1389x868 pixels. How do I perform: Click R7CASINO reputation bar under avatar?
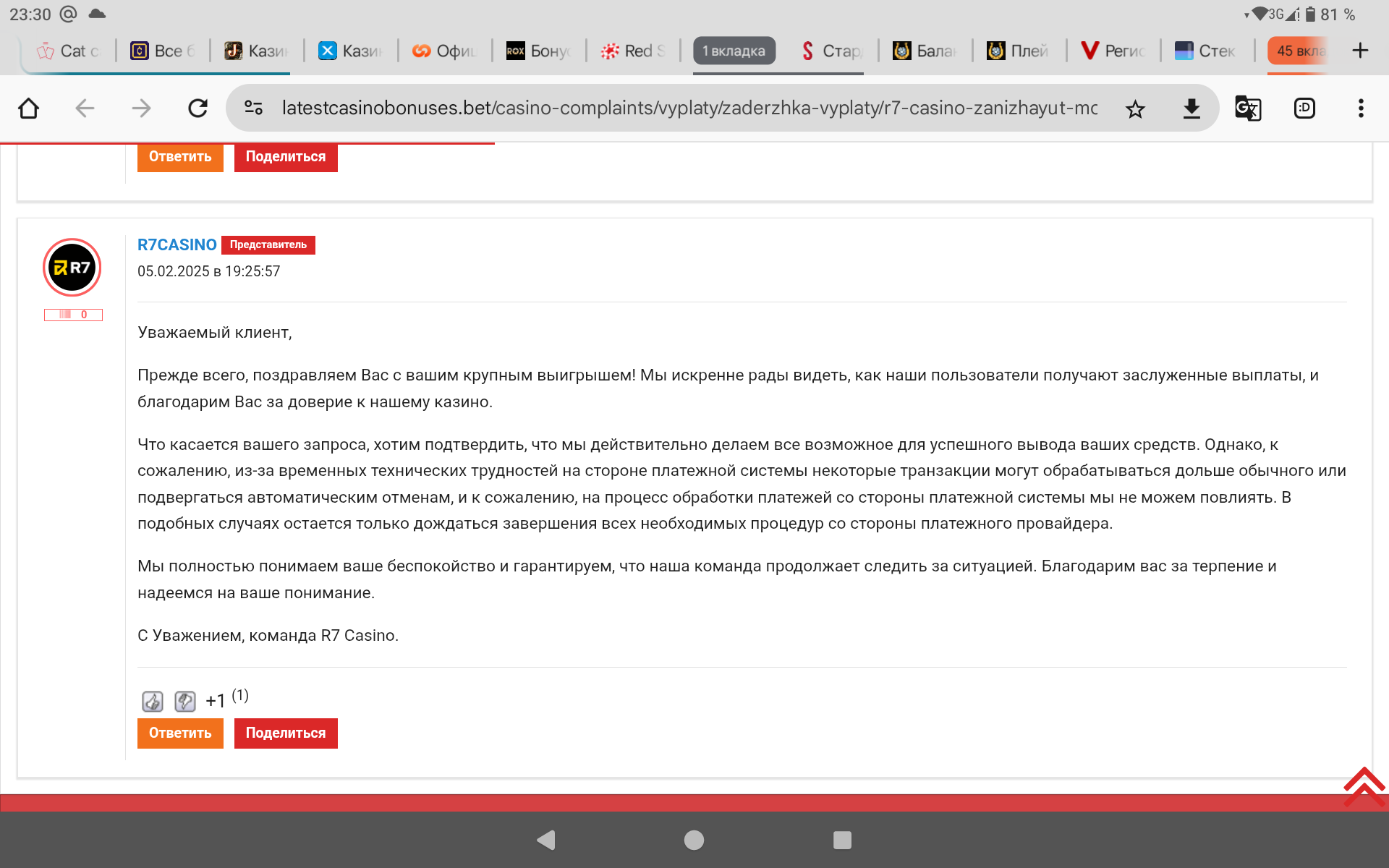tap(73, 315)
